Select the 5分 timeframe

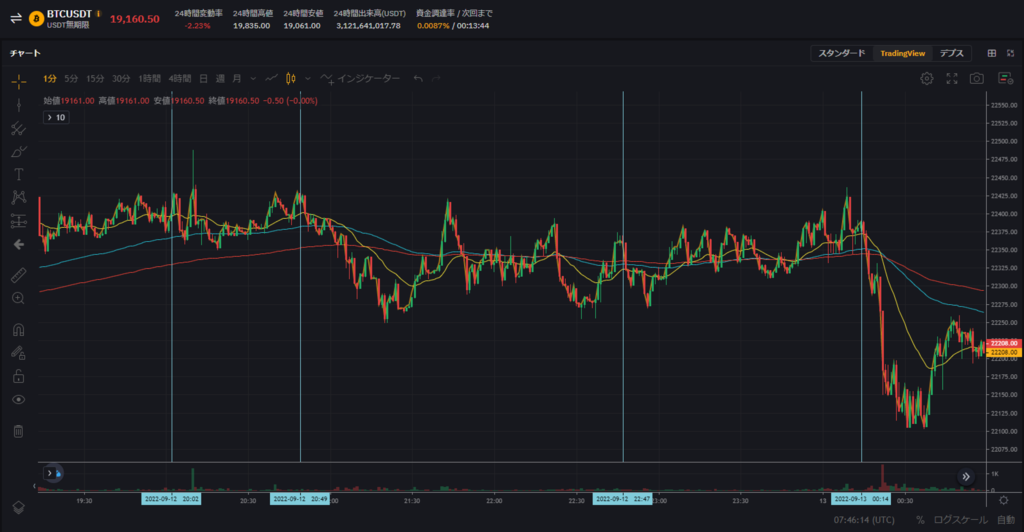coord(71,78)
